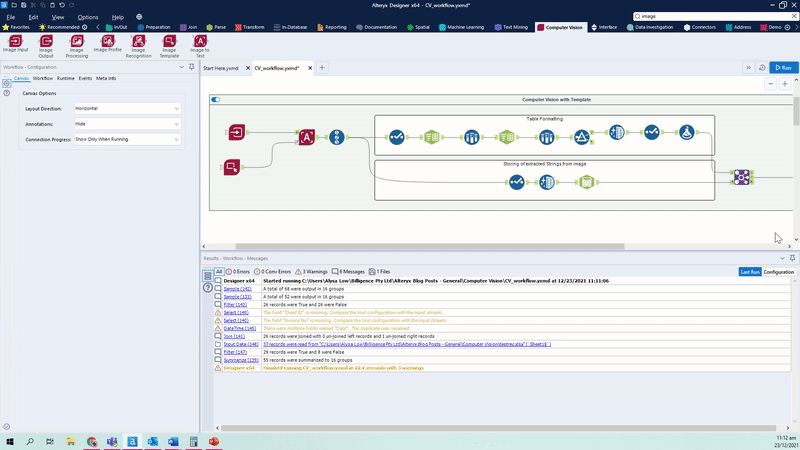Select the Image Processing tool
This screenshot has height=450, width=800.
coord(77,46)
